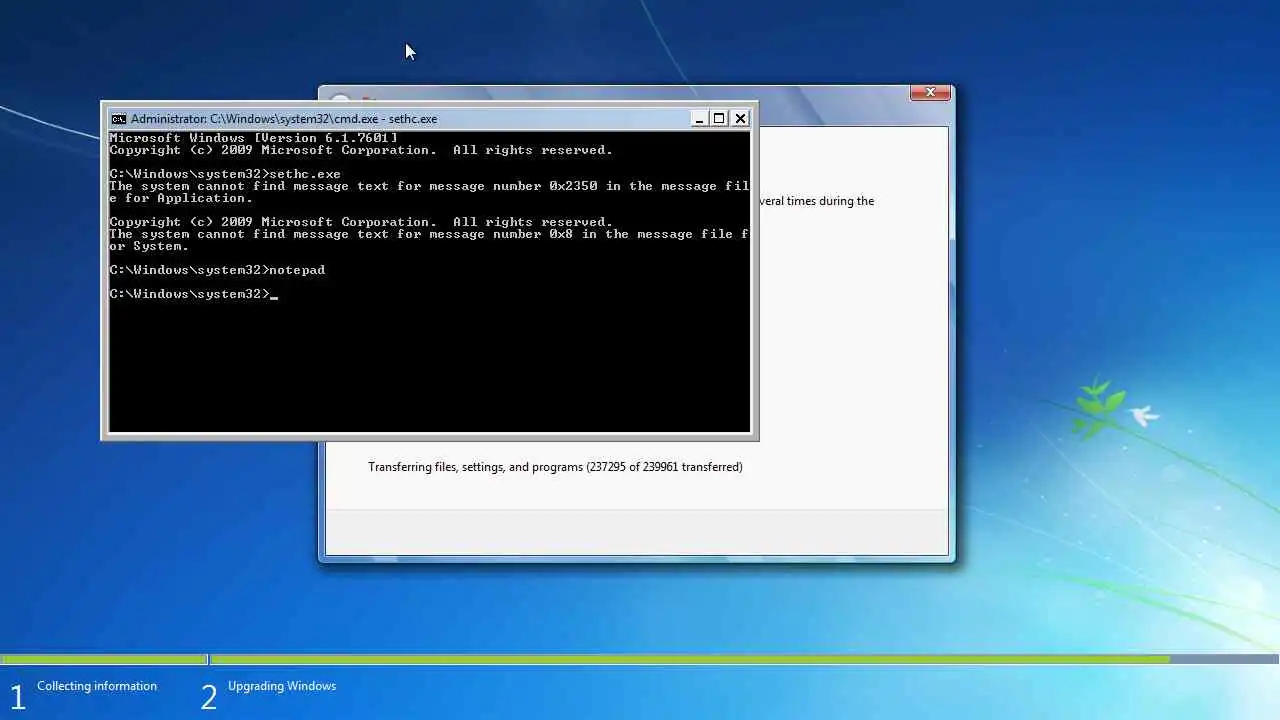The height and width of the screenshot is (720, 1280).
Task: Click the installation progress bar at bottom
Action: click(x=640, y=659)
